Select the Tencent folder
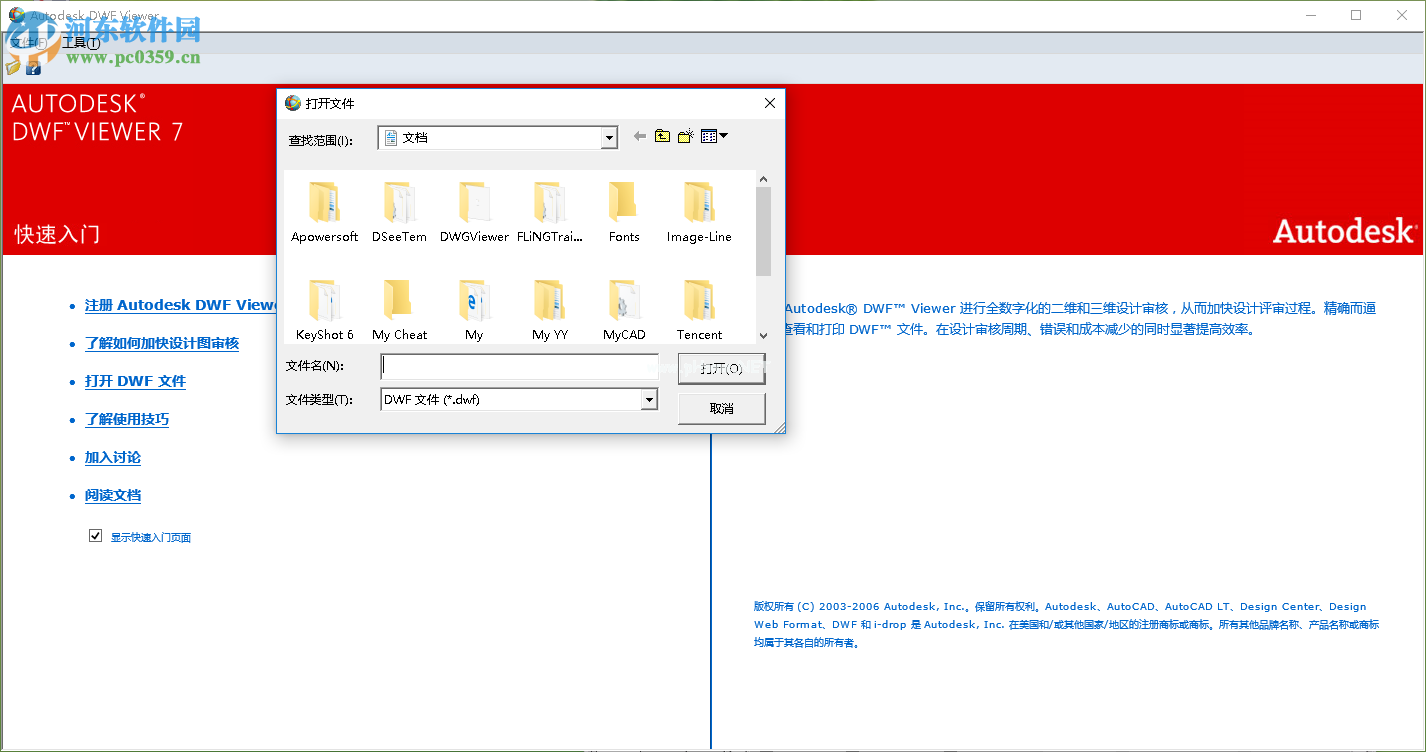Image resolution: width=1426 pixels, height=752 pixels. coord(699,310)
